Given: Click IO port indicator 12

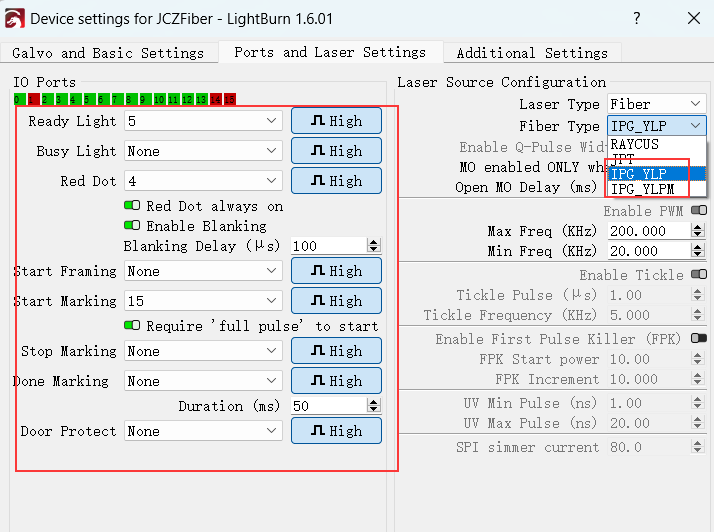Looking at the screenshot, I should coord(187,99).
